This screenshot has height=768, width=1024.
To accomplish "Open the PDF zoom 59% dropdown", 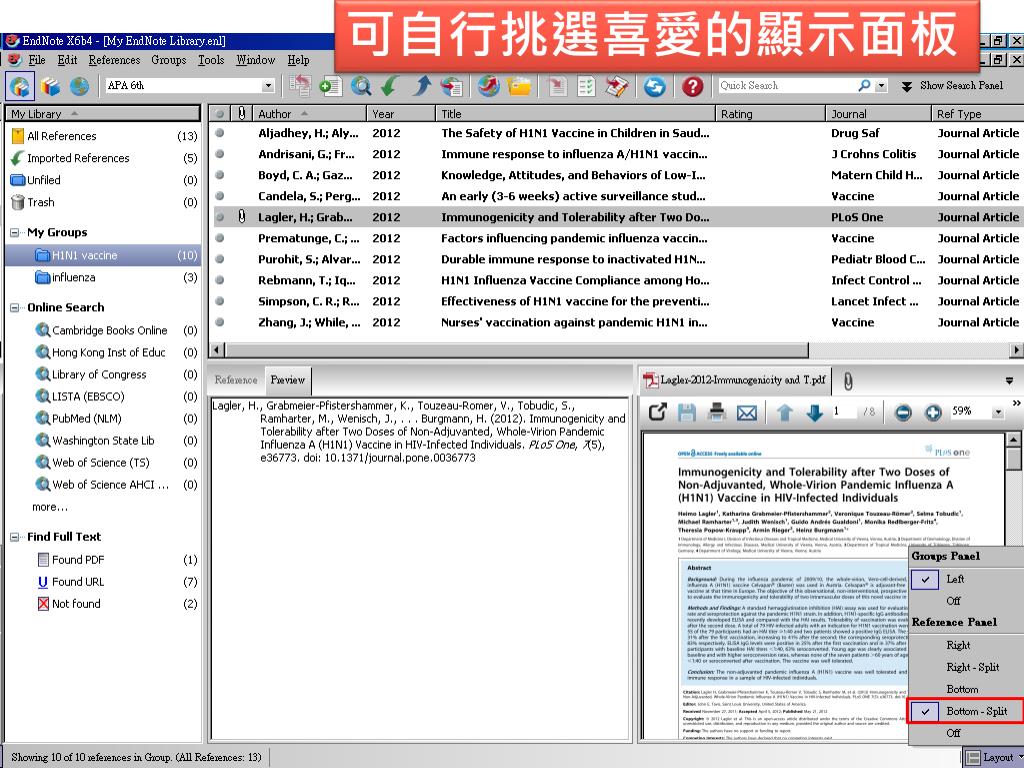I will [997, 412].
